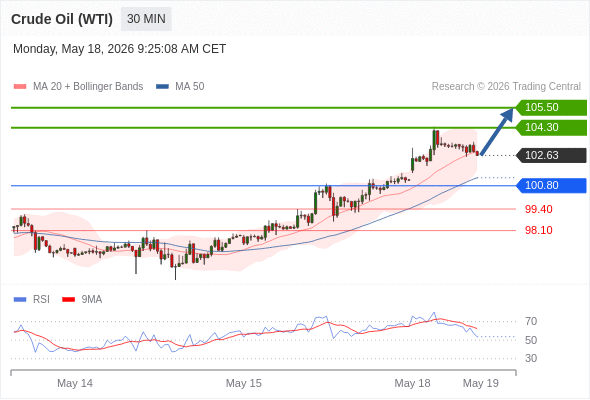Click the MA 20 + Bollinger Bands legend swatch
590x400 pixels.
tap(20, 87)
